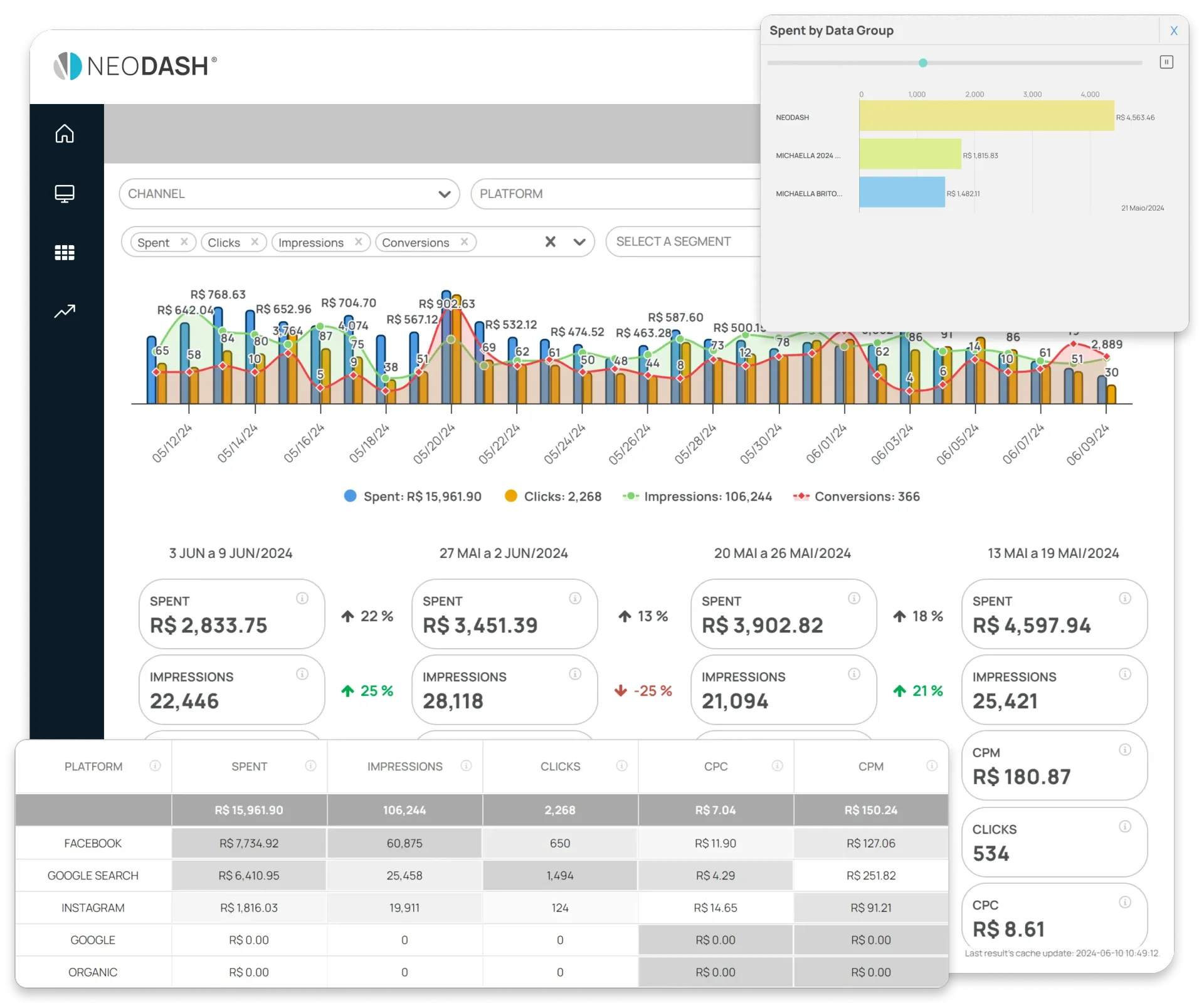Click info icon on CLICKS 534 card
1204x1003 pixels.
[1125, 827]
